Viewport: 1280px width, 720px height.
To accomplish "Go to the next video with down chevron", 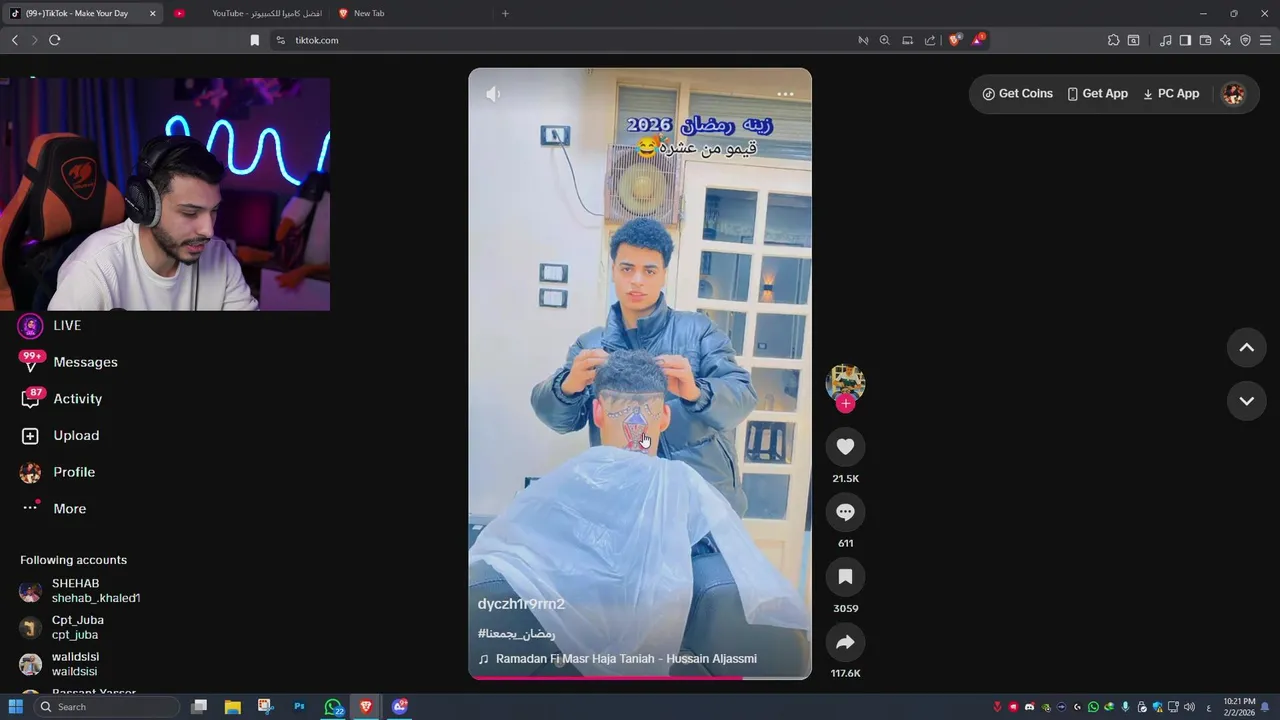I will coord(1246,401).
